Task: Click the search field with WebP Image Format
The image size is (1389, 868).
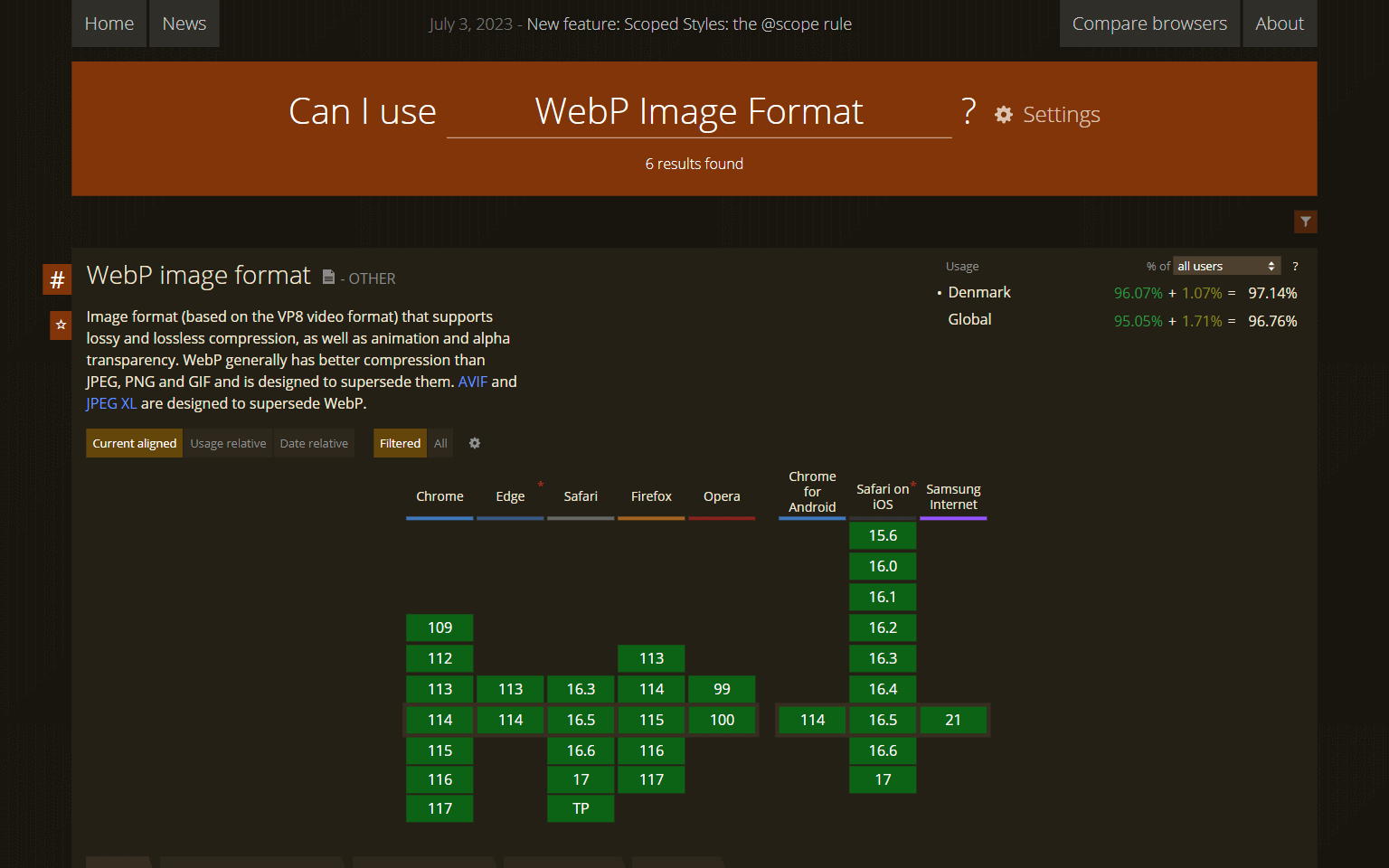Action: pyautogui.click(x=698, y=112)
